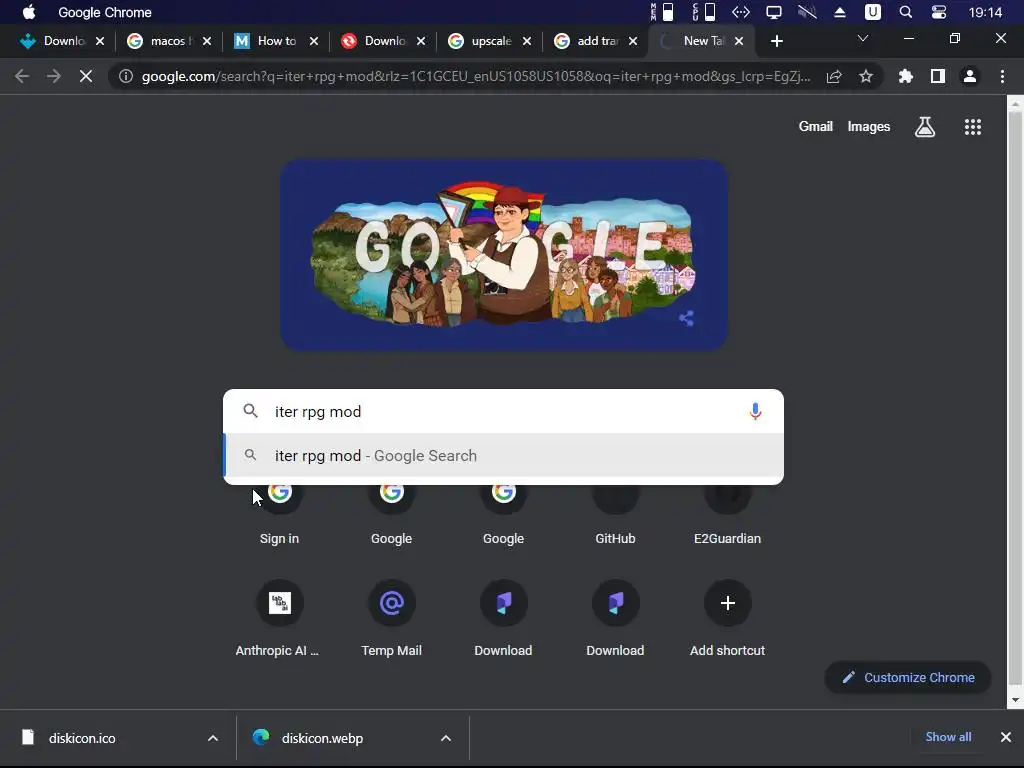Viewport: 1024px width, 768px height.
Task: Open Spotlight search in menu bar
Action: [x=905, y=12]
